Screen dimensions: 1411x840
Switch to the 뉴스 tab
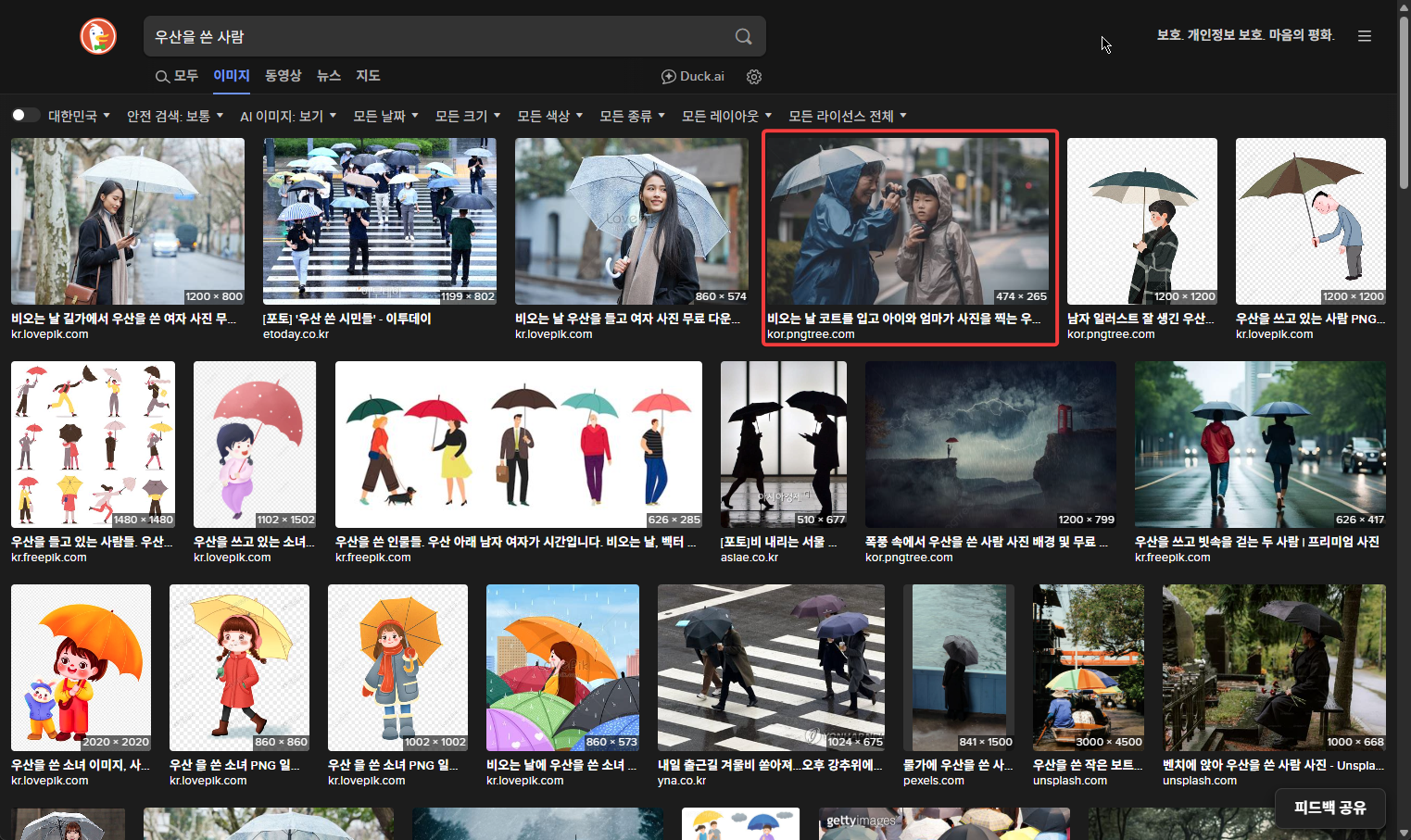(x=329, y=76)
